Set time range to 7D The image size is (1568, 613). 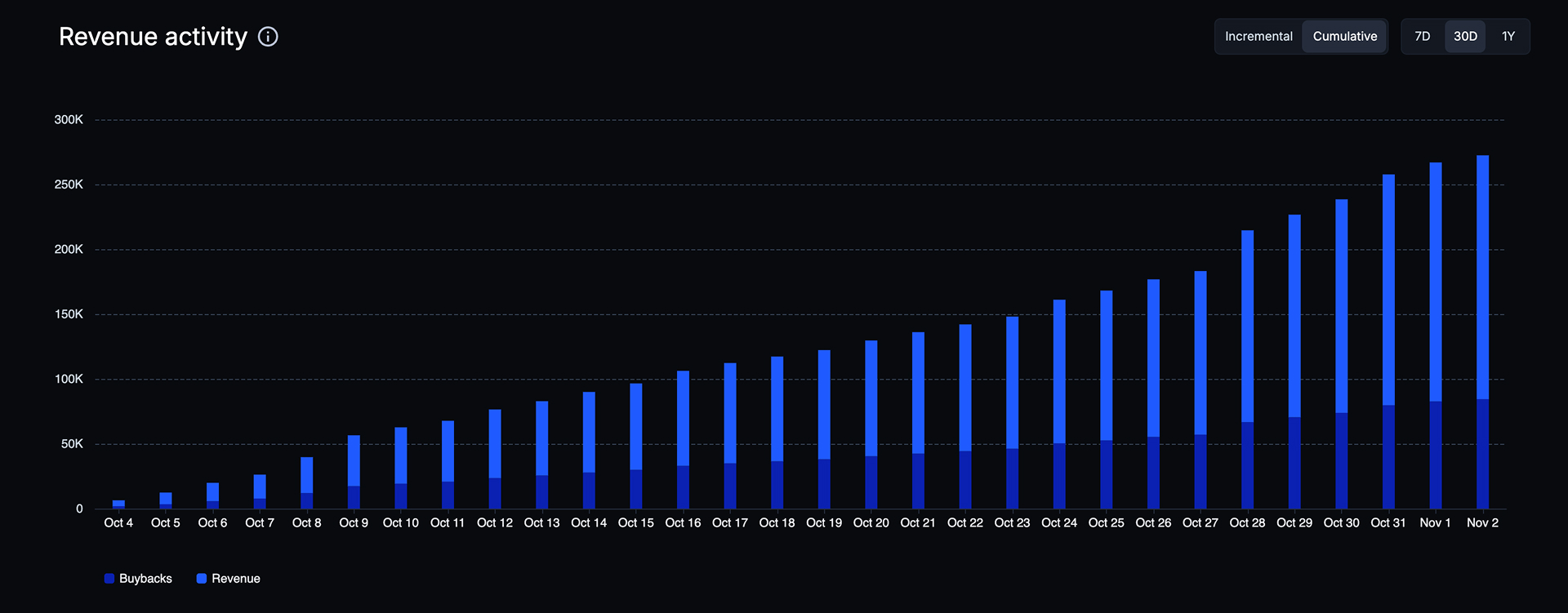(x=1423, y=37)
